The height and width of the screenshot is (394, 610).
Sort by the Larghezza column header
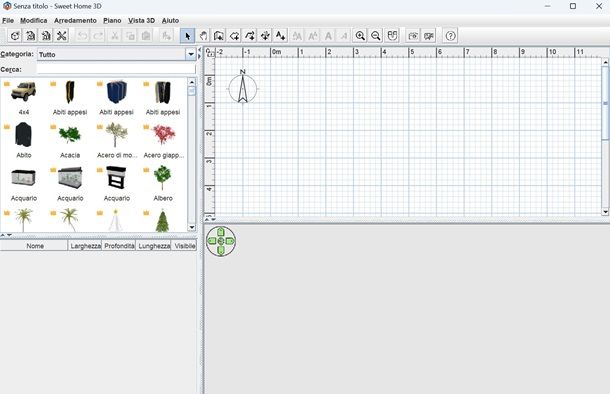coord(85,246)
